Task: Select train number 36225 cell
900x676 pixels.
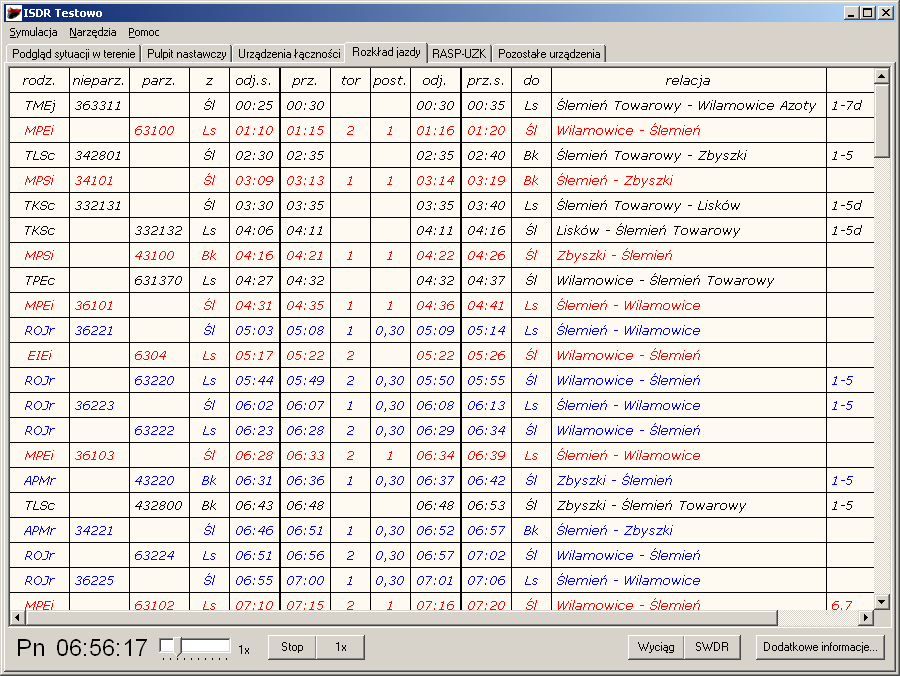Action: point(99,580)
